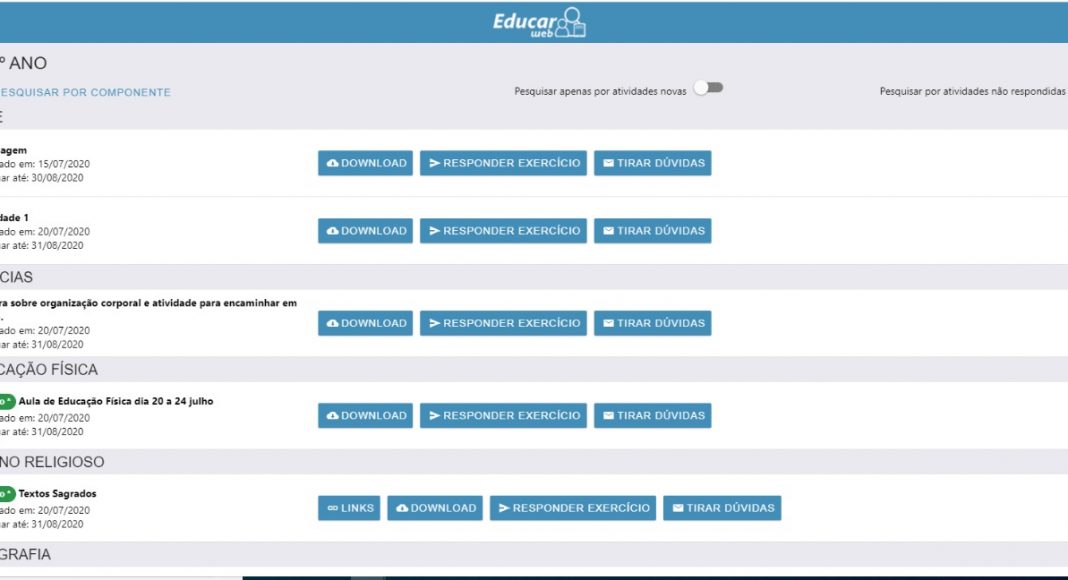The width and height of the screenshot is (1068, 580).
Task: Answer the Atividade 1 exercise
Action: [503, 231]
